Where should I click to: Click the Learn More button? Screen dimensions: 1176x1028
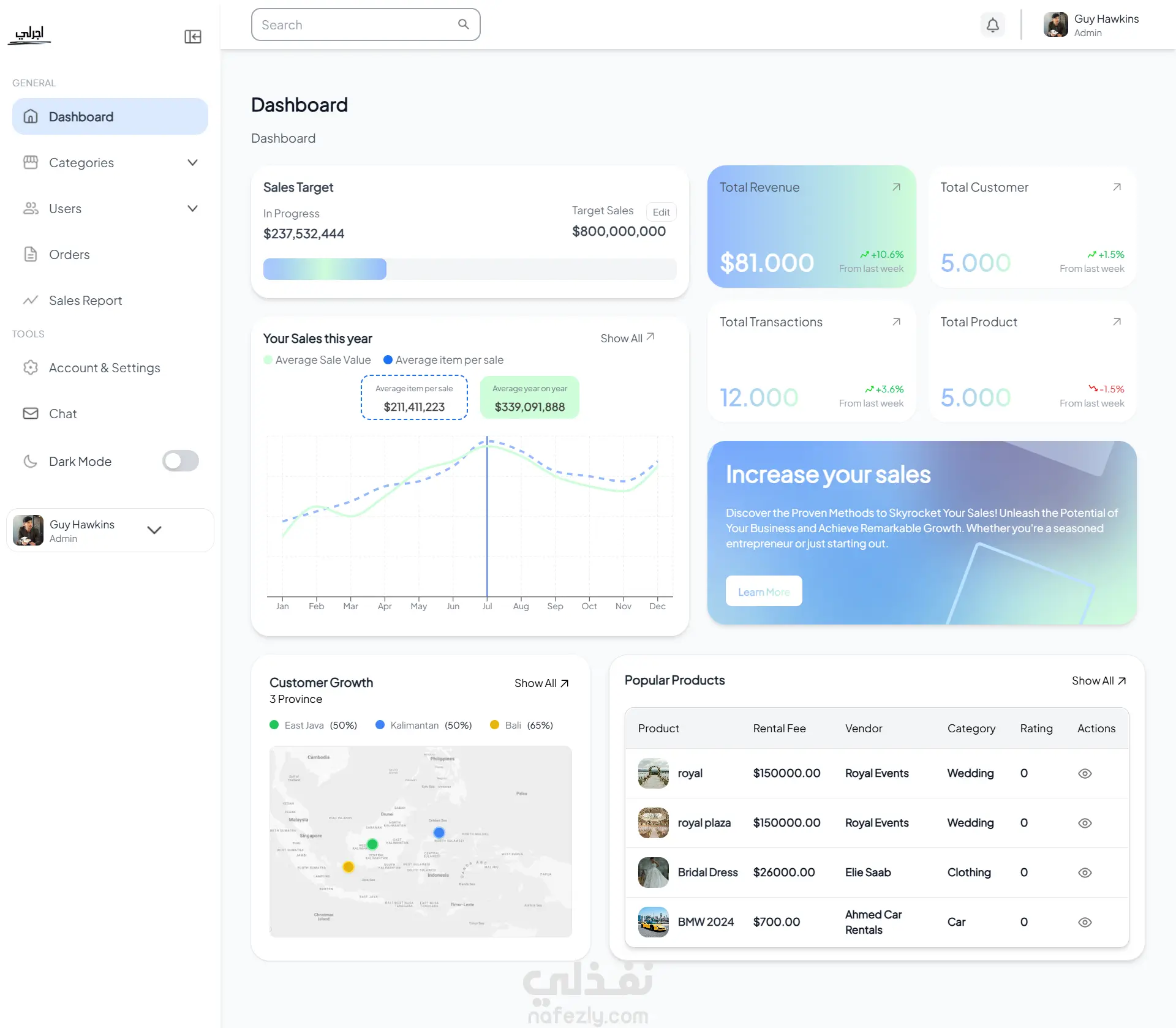(x=764, y=591)
